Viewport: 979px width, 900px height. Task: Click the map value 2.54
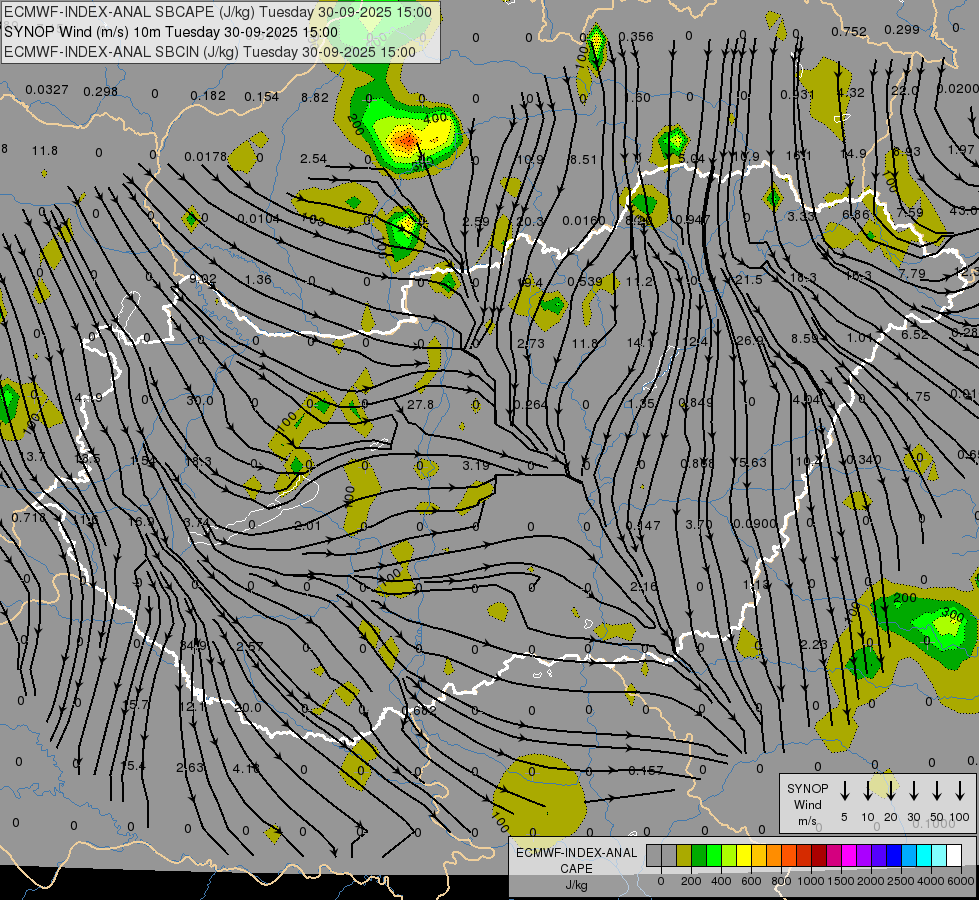(313, 159)
